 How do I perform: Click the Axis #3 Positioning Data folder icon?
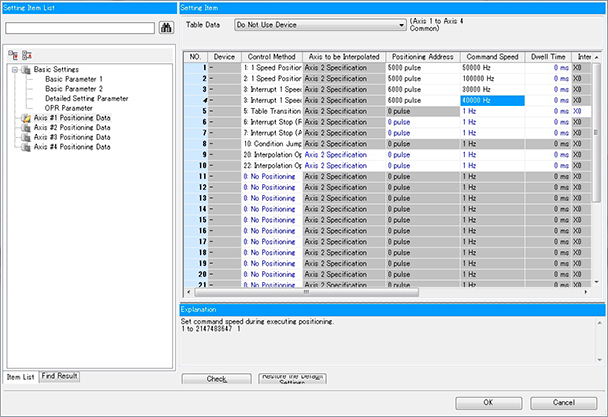pyautogui.click(x=25, y=137)
